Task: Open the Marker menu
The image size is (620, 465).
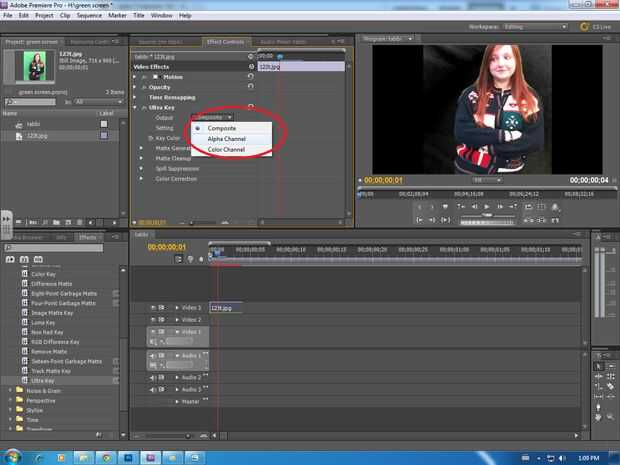Action: 117,15
